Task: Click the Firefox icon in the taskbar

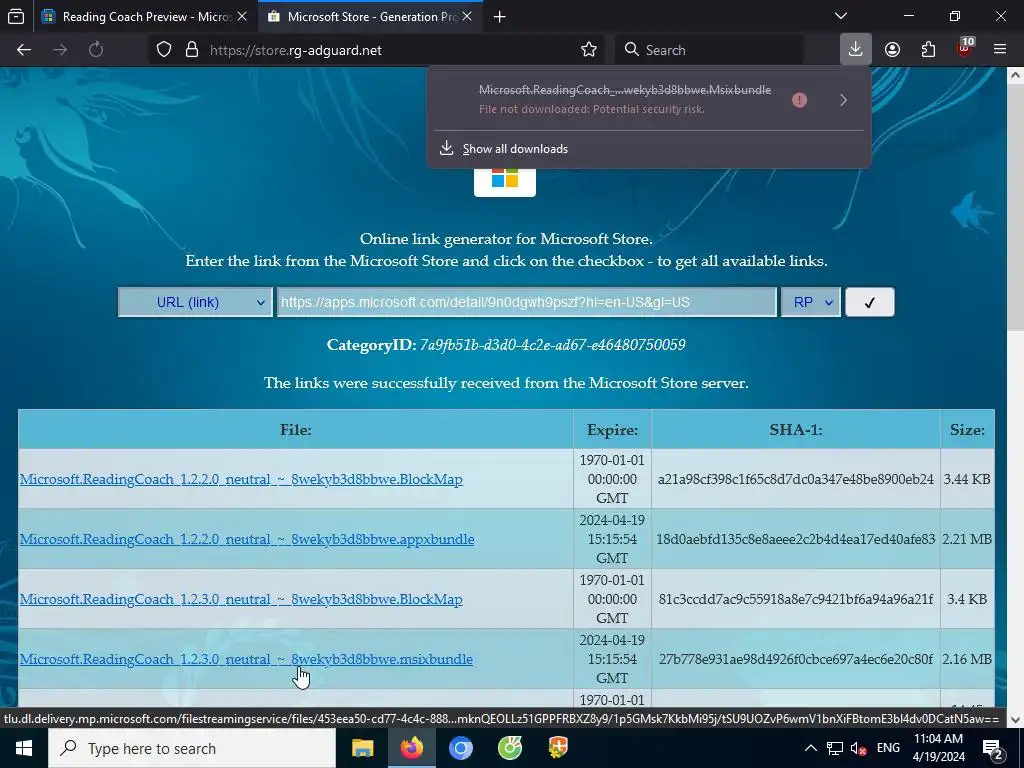Action: pos(411,748)
